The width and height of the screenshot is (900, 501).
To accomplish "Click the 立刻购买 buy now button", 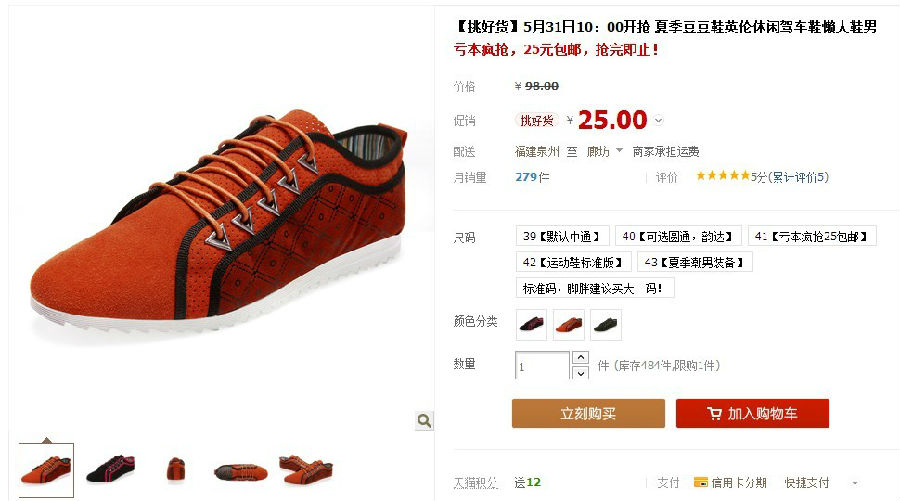I will (588, 413).
